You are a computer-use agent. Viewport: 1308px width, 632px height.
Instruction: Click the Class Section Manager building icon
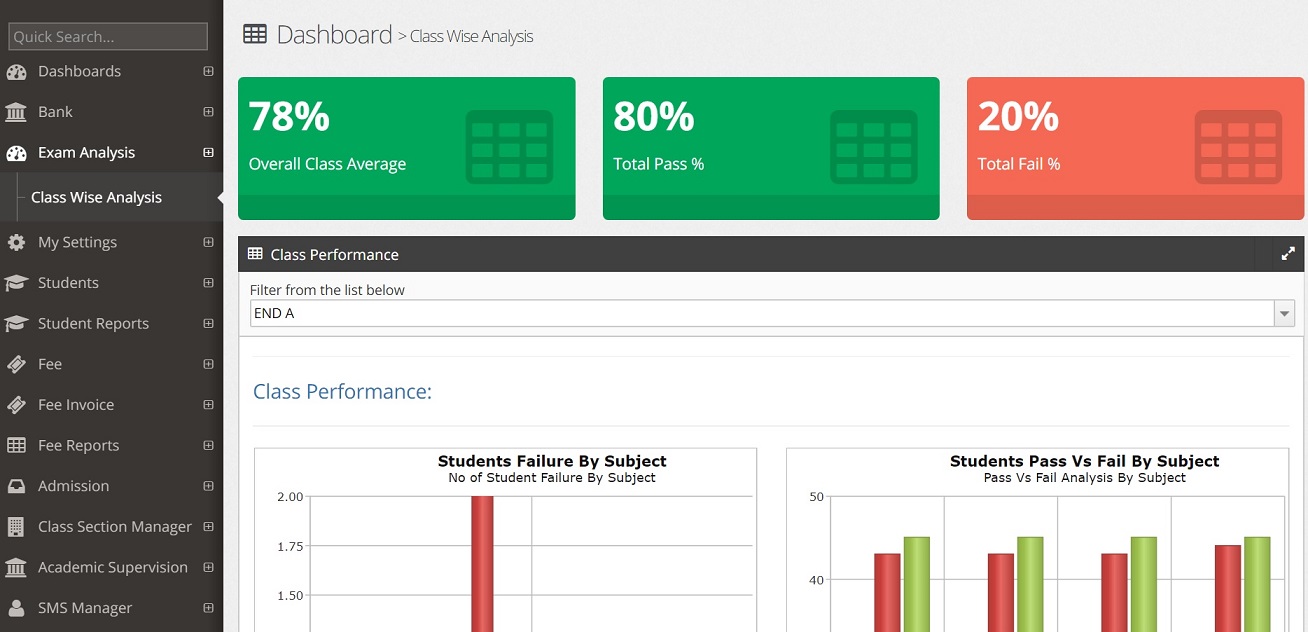16,527
